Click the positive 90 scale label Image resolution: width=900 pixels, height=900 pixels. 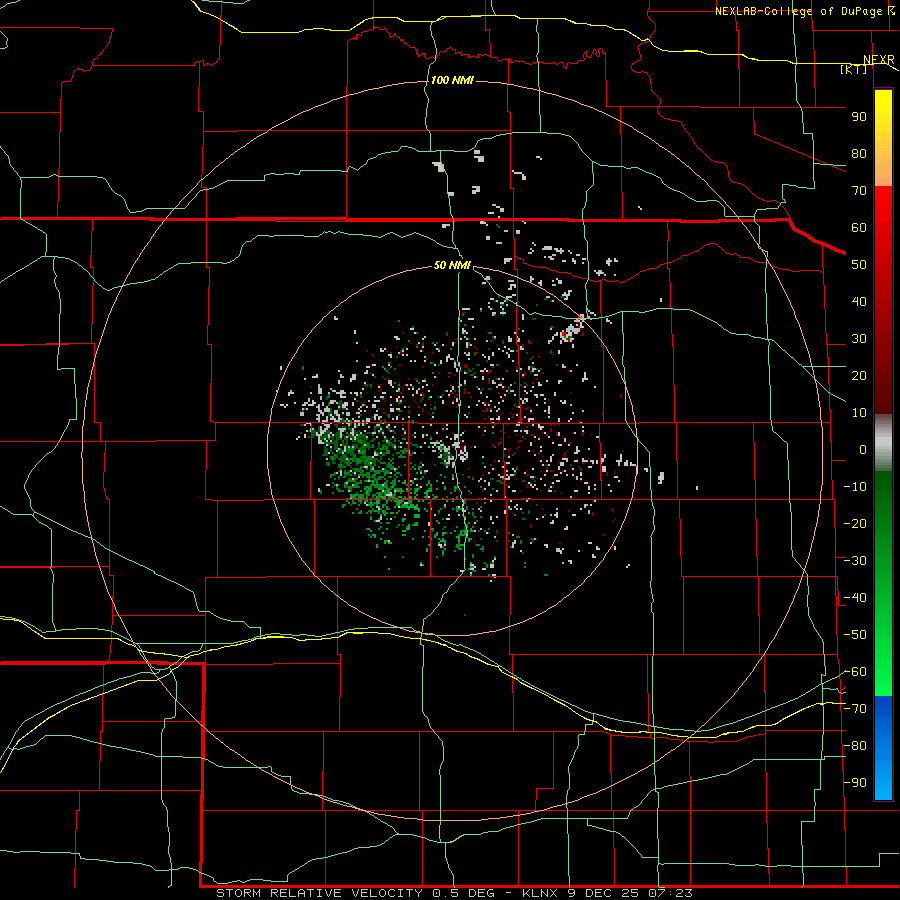click(859, 117)
